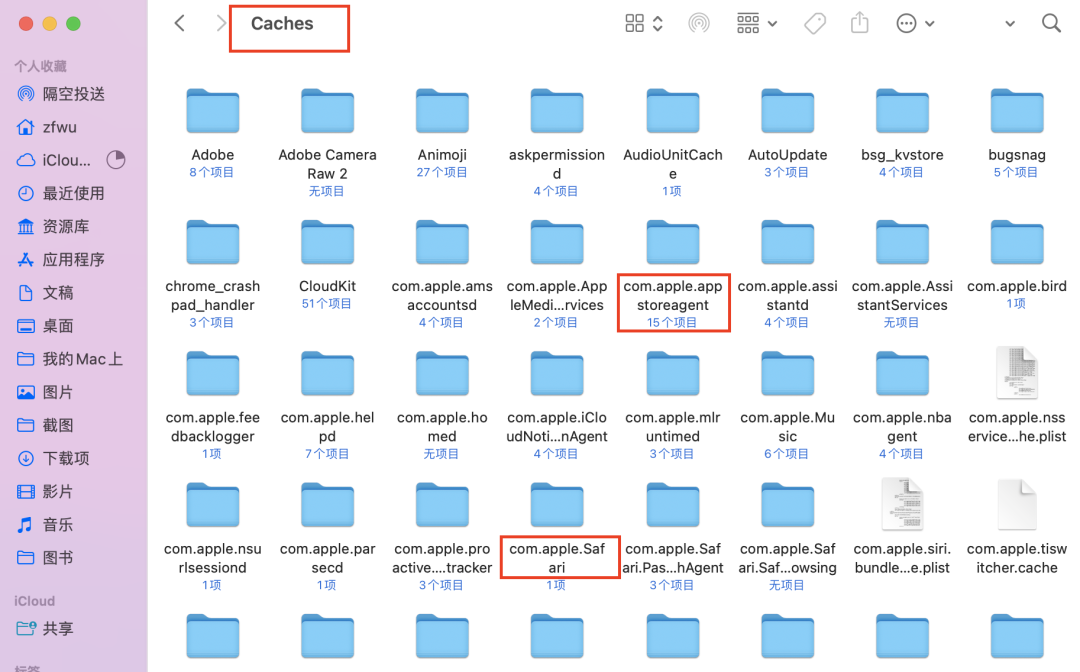This screenshot has width=1080, height=672.
Task: Select the com.apple.Safari.SafeBrowsing folder
Action: tap(787, 505)
